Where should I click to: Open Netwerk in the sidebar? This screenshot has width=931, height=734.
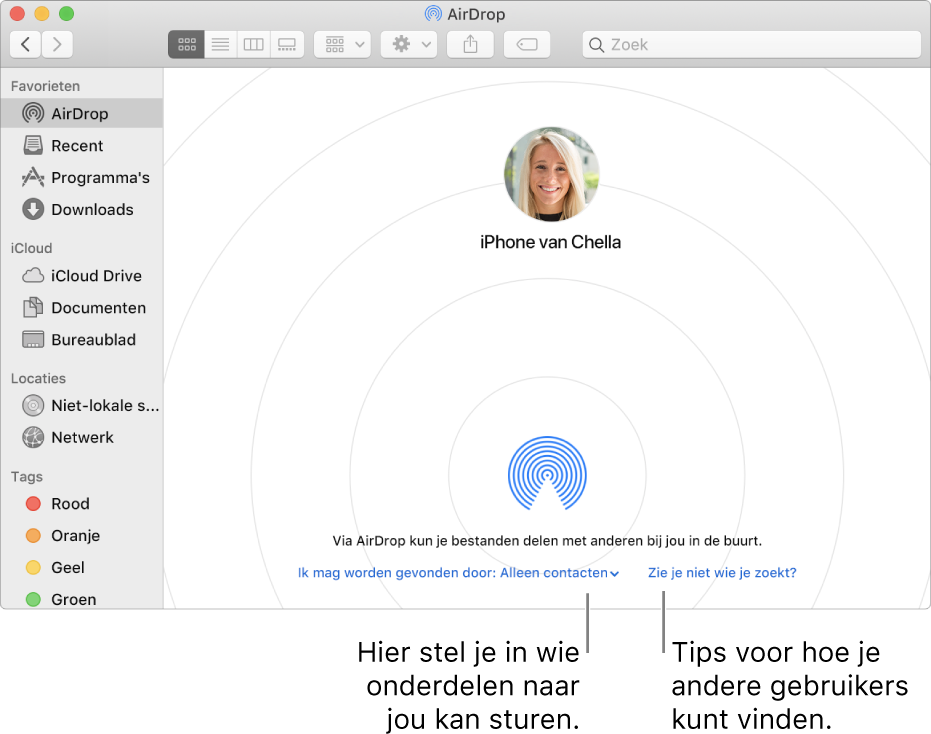81,438
